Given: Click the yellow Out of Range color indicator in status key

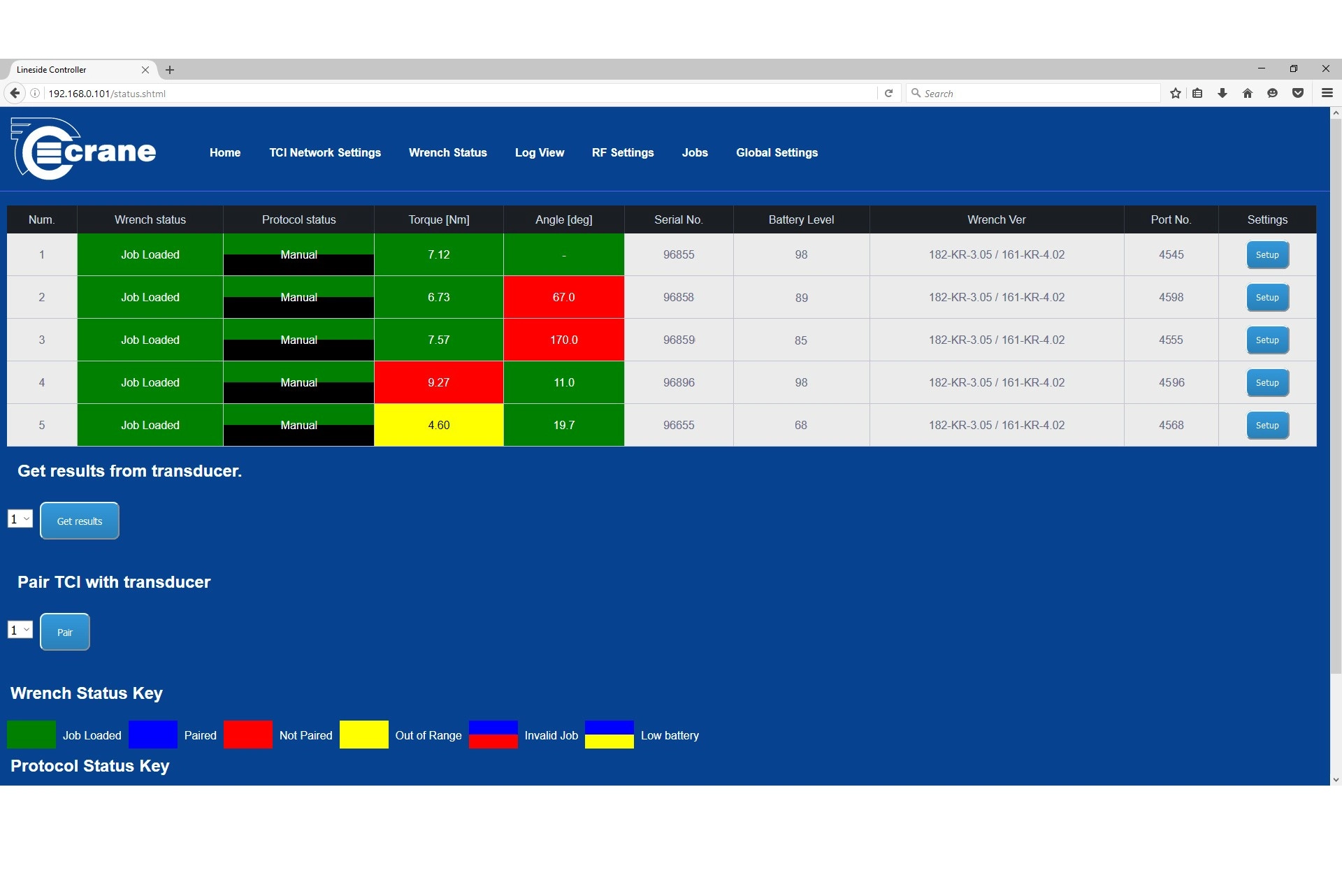Looking at the screenshot, I should point(364,735).
